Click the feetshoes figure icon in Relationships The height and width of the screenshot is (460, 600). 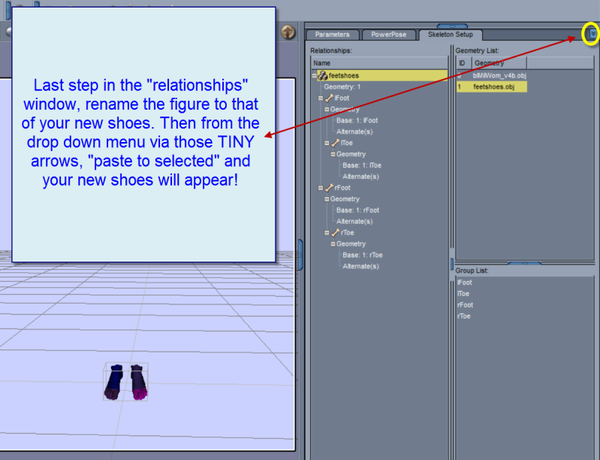[323, 76]
